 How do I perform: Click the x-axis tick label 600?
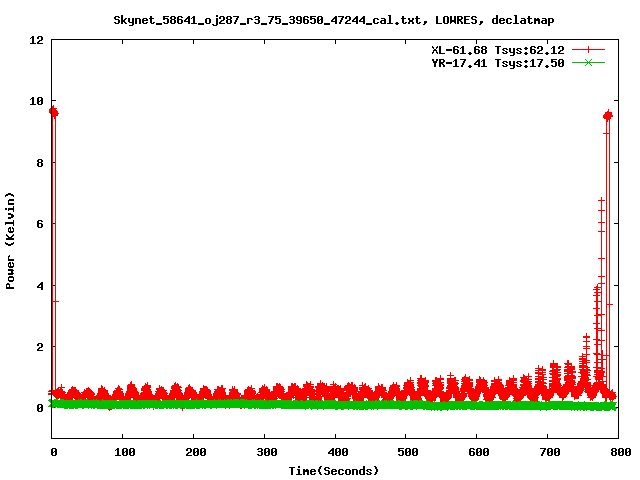click(x=479, y=452)
